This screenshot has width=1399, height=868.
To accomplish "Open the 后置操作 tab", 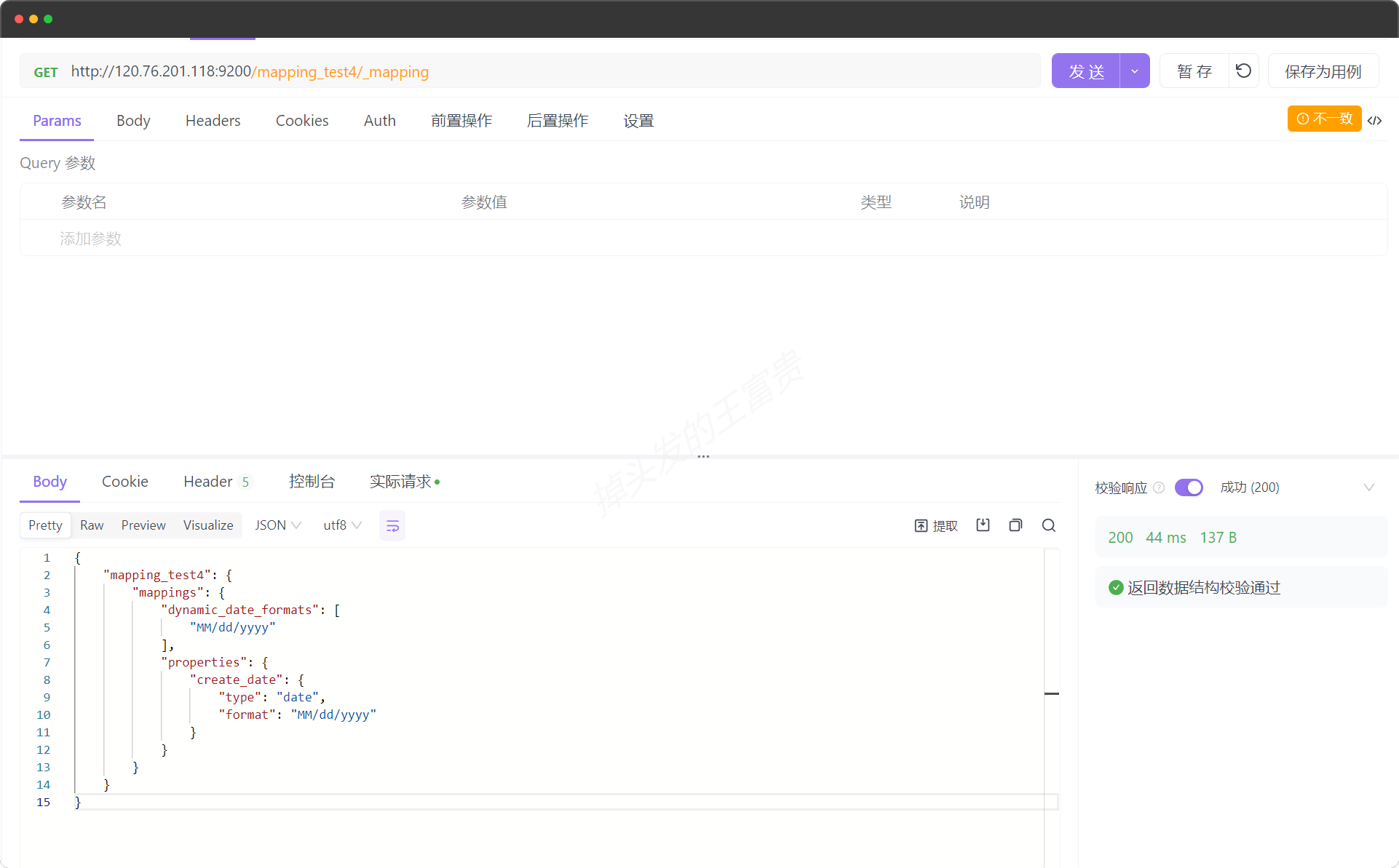I will tap(558, 121).
